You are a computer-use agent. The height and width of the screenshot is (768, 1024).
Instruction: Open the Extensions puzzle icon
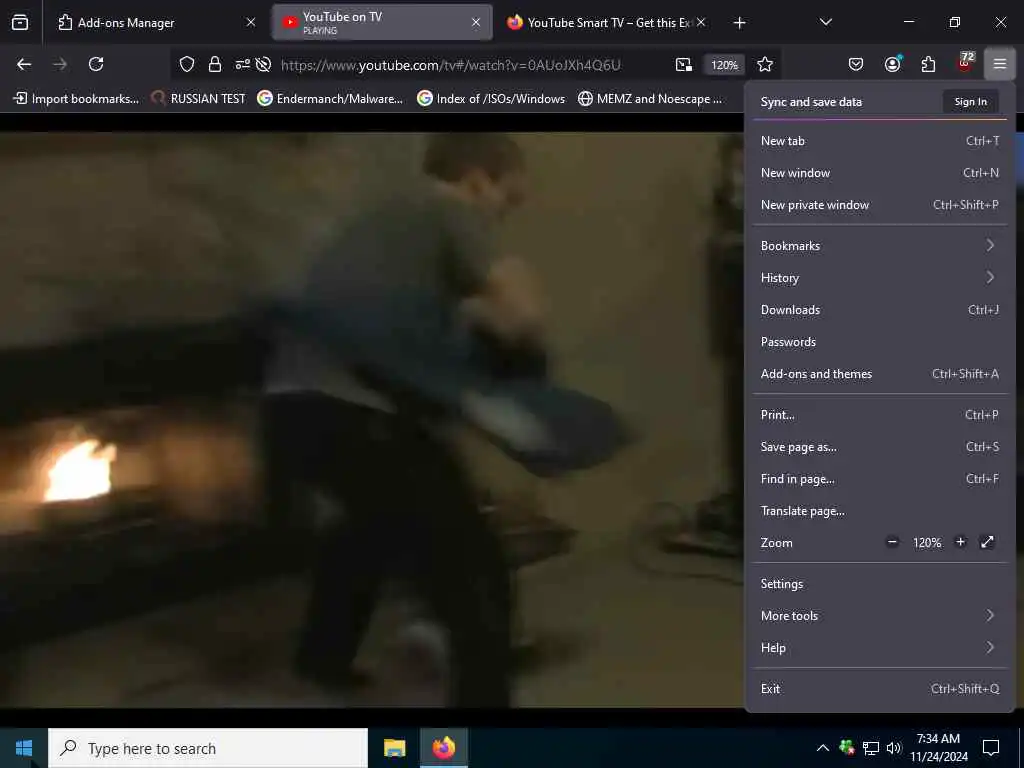pyautogui.click(x=928, y=64)
